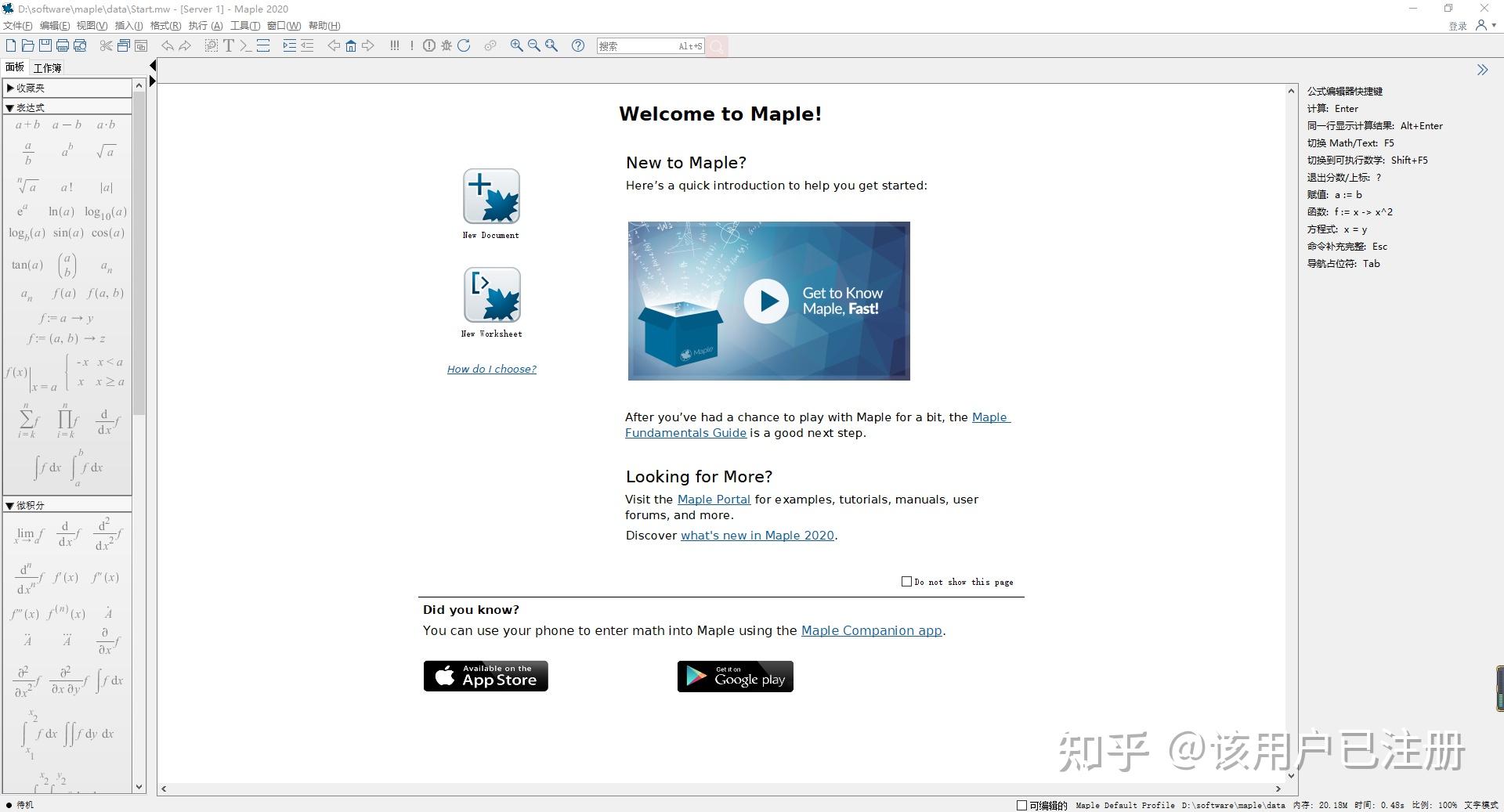The width and height of the screenshot is (1504, 812).
Task: Click the Restart Maple server icon
Action: click(464, 45)
